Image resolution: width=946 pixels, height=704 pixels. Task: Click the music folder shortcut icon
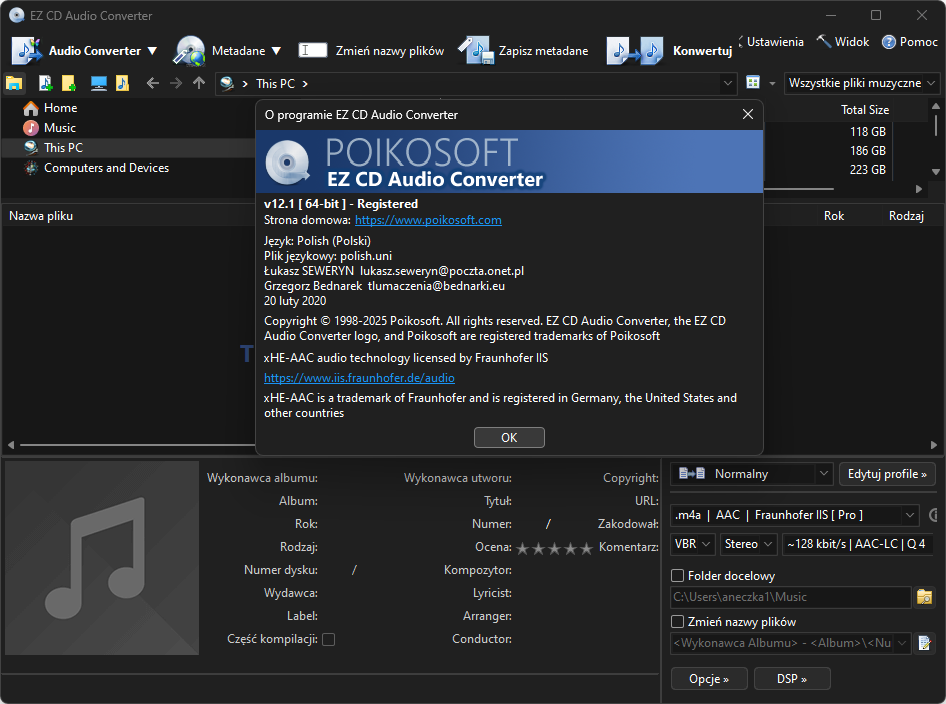point(122,83)
